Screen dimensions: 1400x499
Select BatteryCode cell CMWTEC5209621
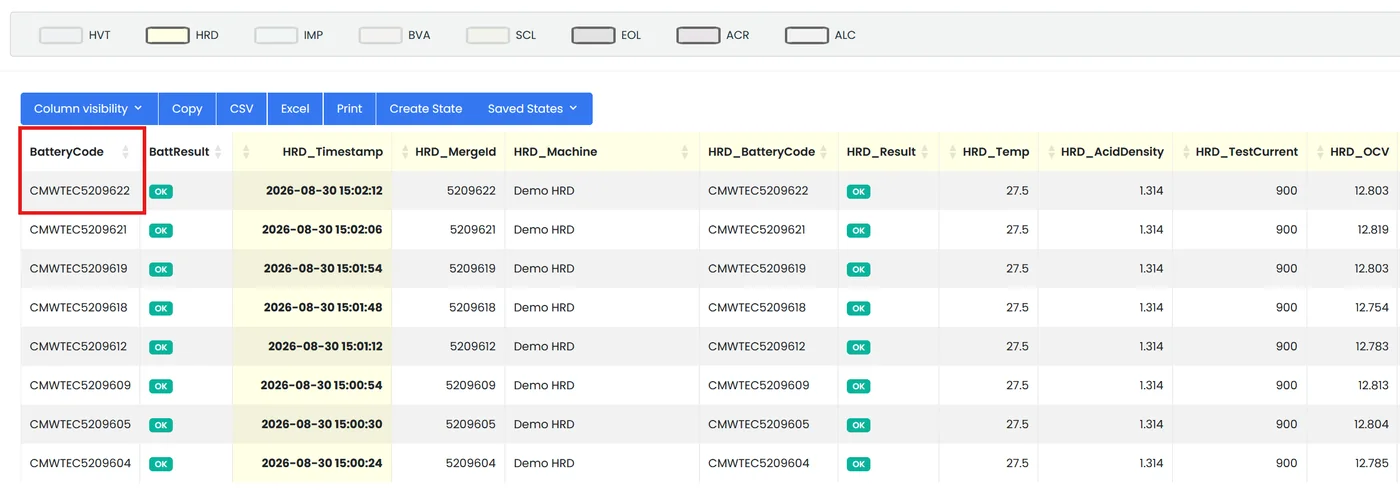pyautogui.click(x=80, y=230)
